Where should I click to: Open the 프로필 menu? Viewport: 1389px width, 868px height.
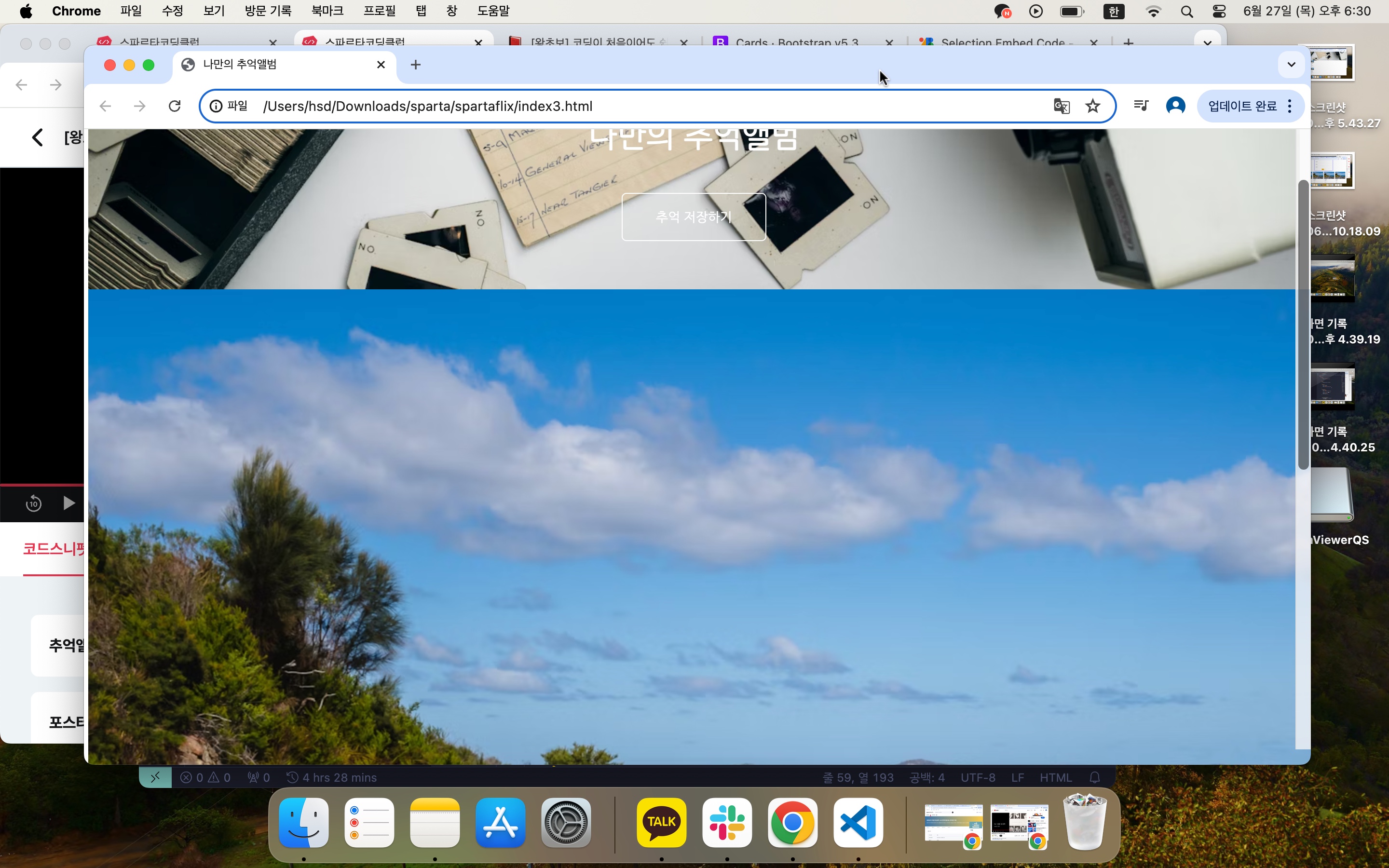coord(380,11)
